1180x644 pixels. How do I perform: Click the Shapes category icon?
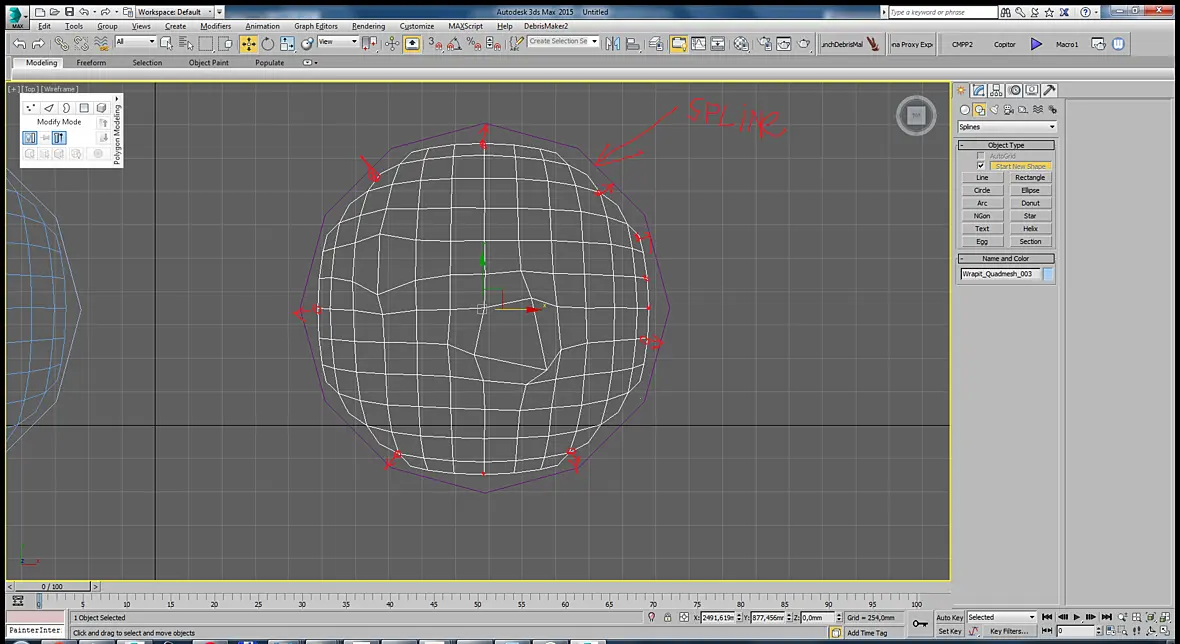coord(980,110)
